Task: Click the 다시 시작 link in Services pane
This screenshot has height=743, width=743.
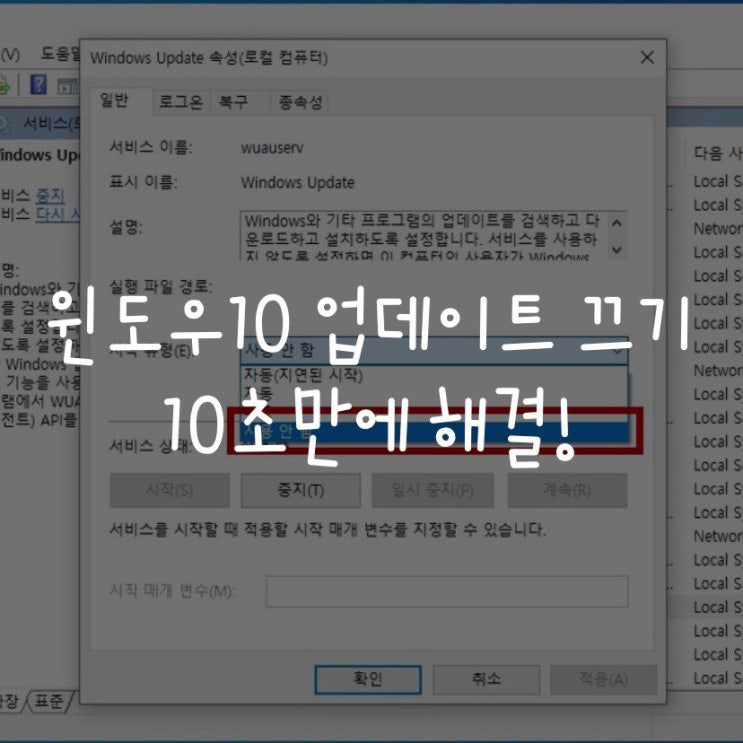Action: pyautogui.click(x=58, y=214)
